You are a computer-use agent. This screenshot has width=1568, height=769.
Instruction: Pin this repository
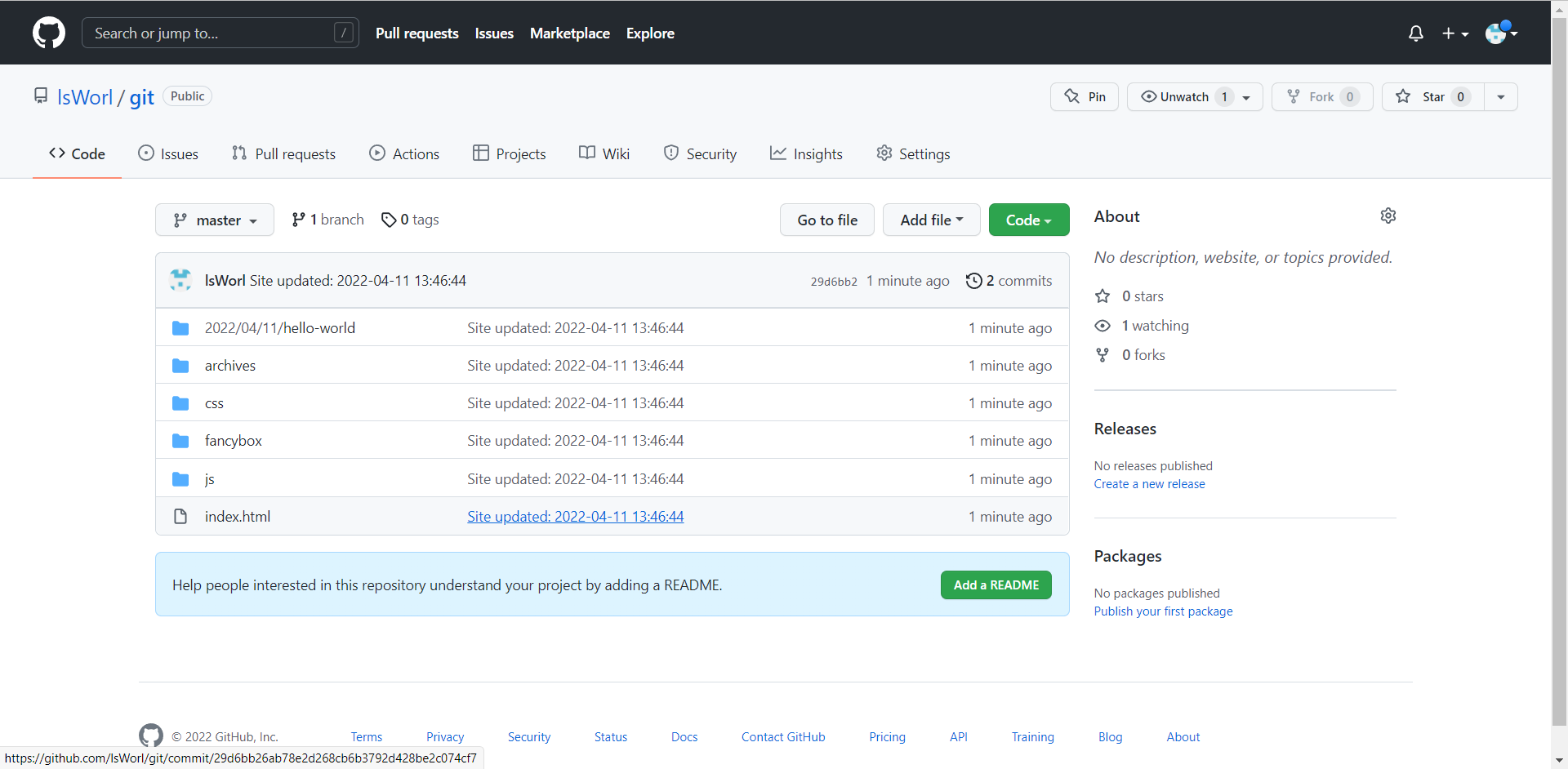pos(1085,96)
